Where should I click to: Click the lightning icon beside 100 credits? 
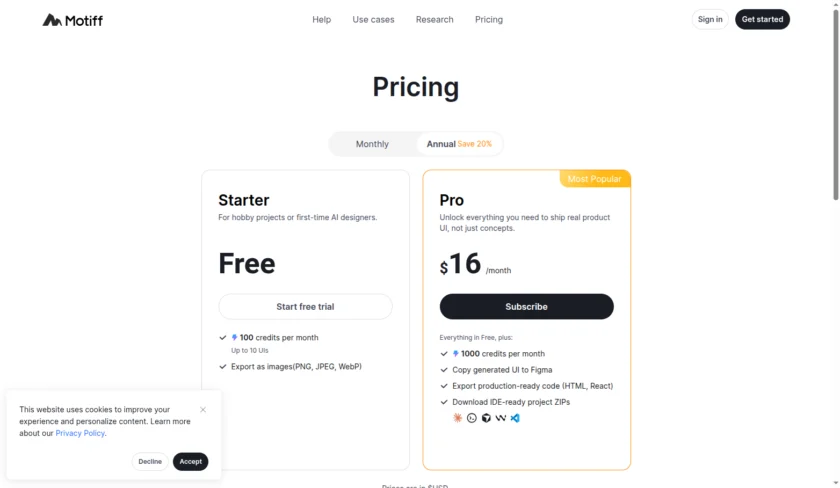pos(235,338)
